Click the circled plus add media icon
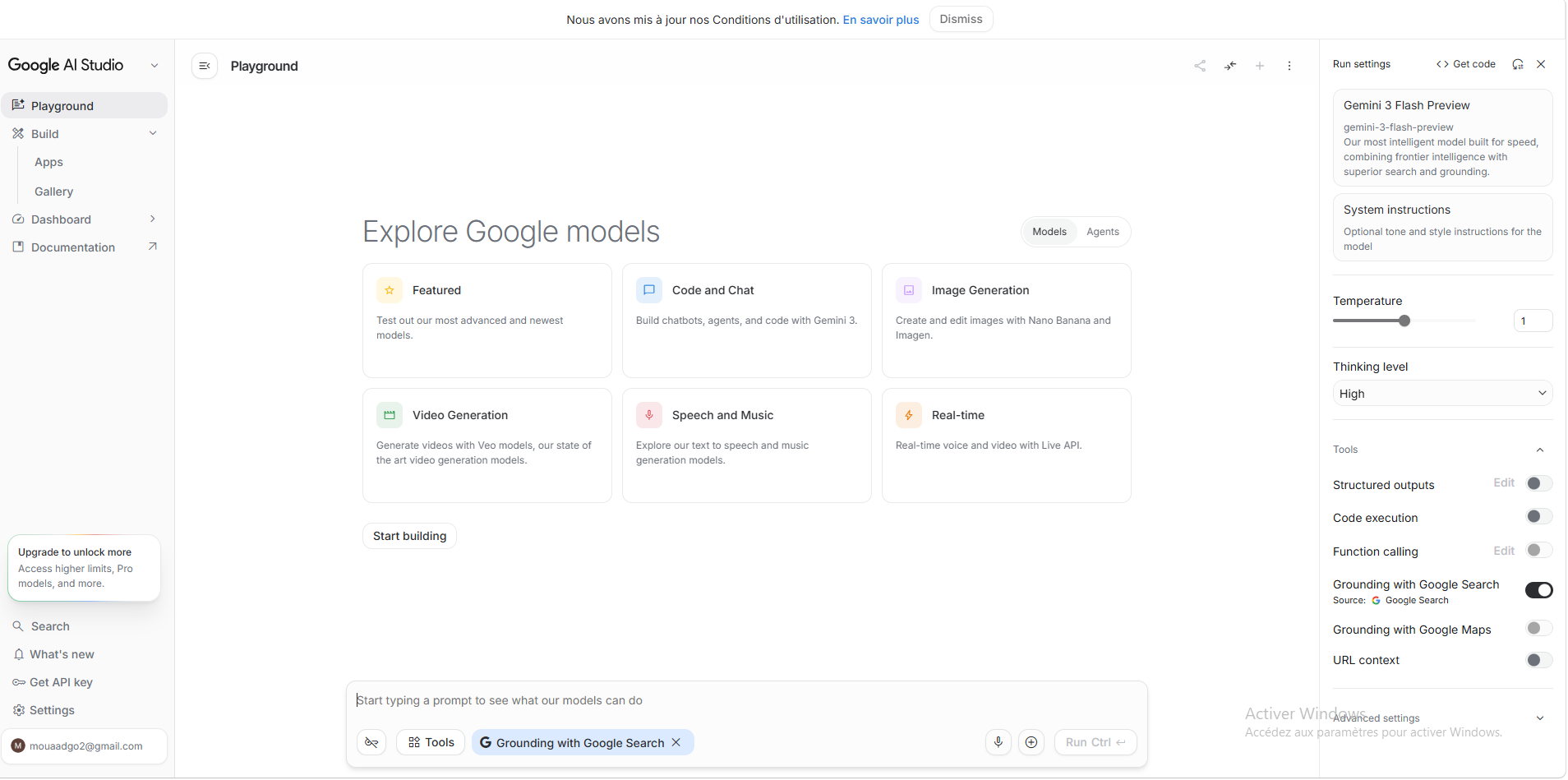Viewport: 1568px width, 780px height. (1031, 742)
